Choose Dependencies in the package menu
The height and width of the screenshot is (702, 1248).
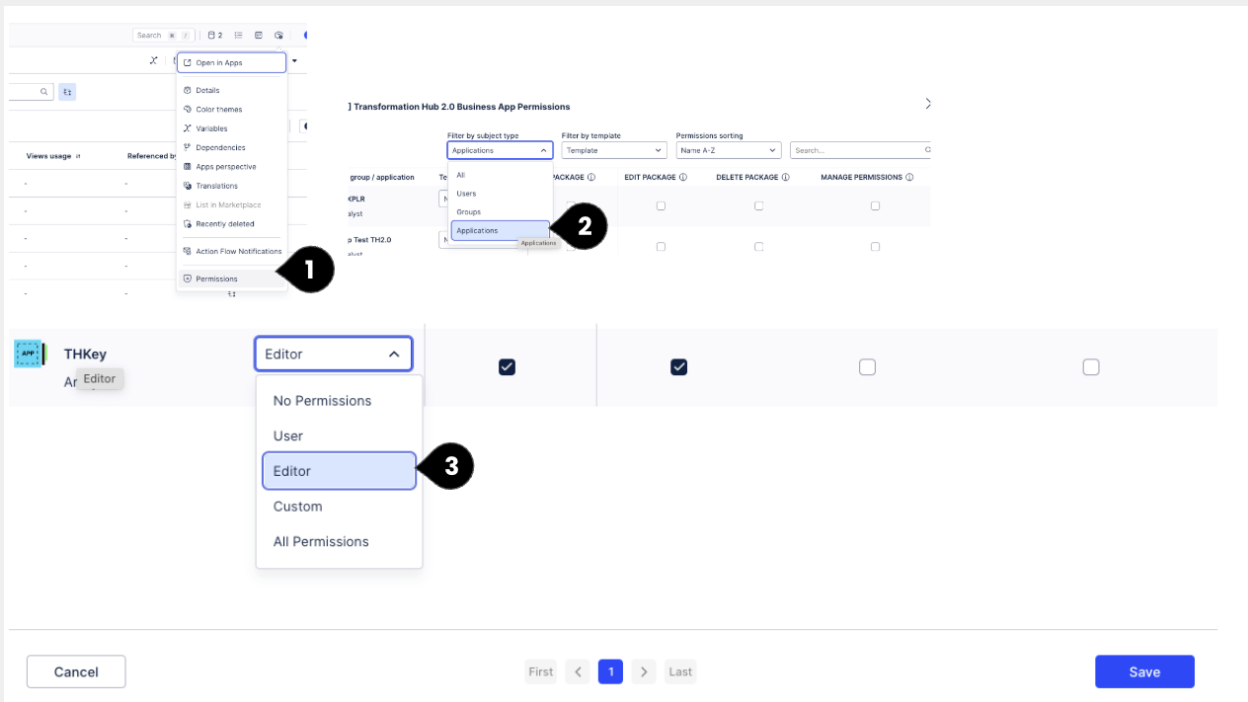click(x=220, y=148)
